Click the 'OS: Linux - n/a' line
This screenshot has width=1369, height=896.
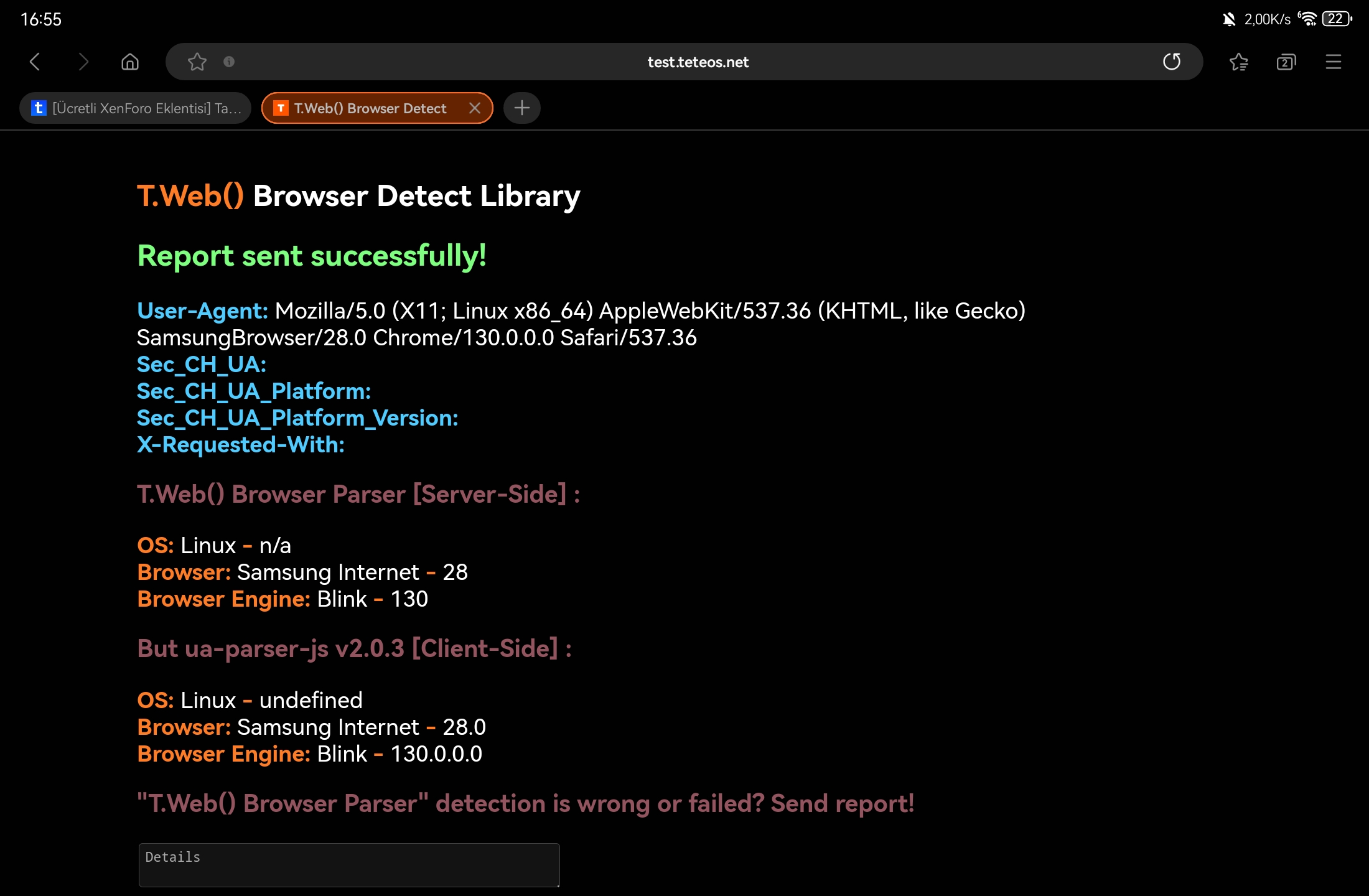[214, 545]
